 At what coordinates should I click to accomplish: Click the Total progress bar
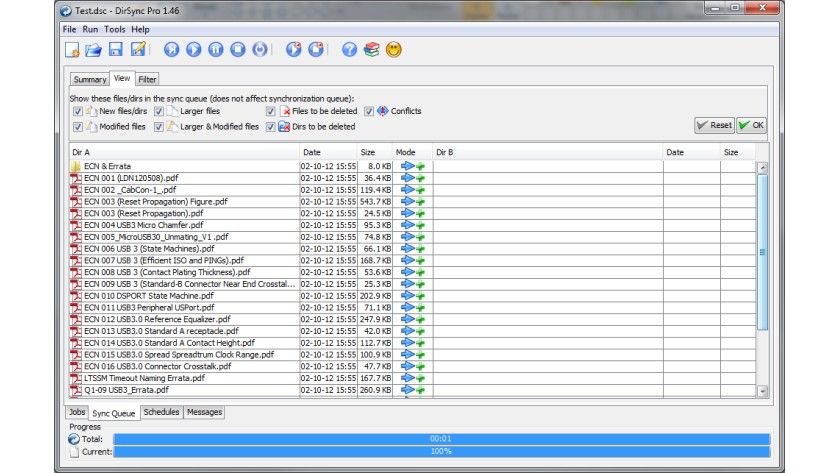click(441, 439)
